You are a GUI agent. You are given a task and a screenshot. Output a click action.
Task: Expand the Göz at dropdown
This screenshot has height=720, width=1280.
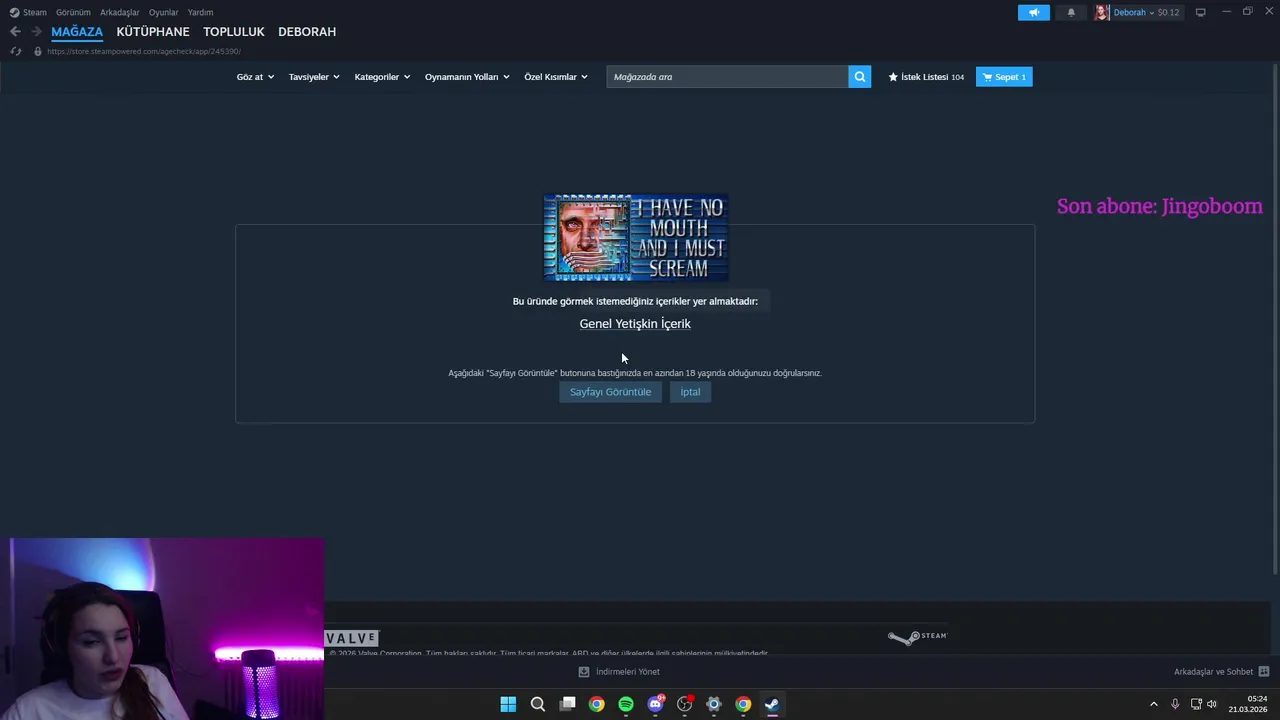255,77
